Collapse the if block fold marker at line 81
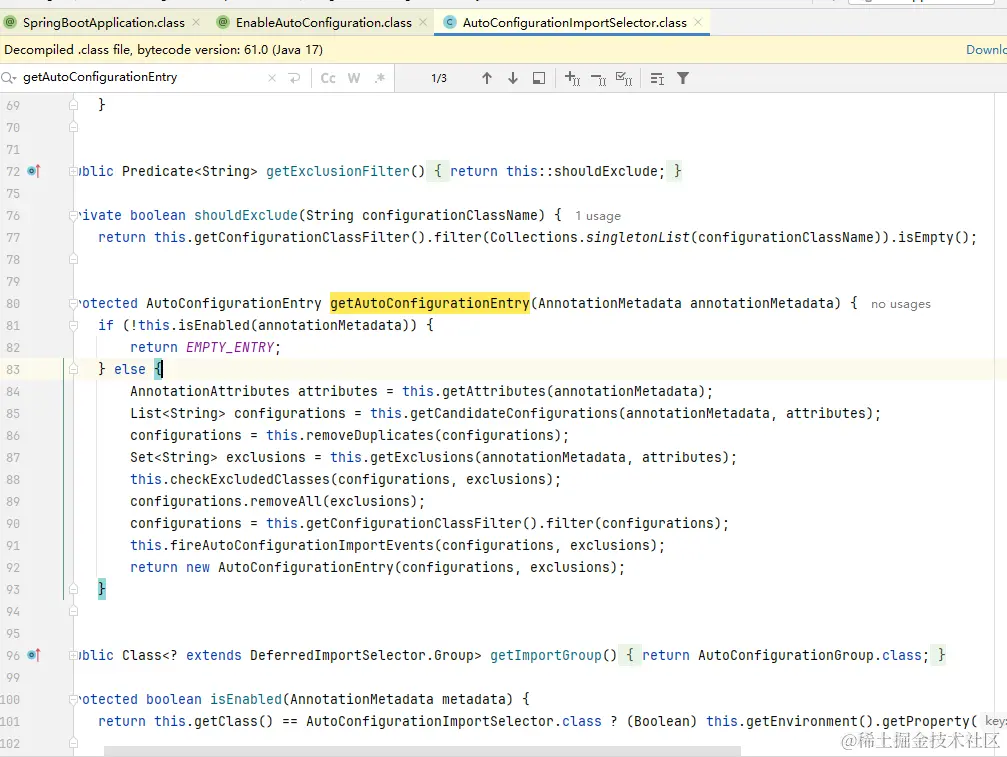 tap(73, 326)
